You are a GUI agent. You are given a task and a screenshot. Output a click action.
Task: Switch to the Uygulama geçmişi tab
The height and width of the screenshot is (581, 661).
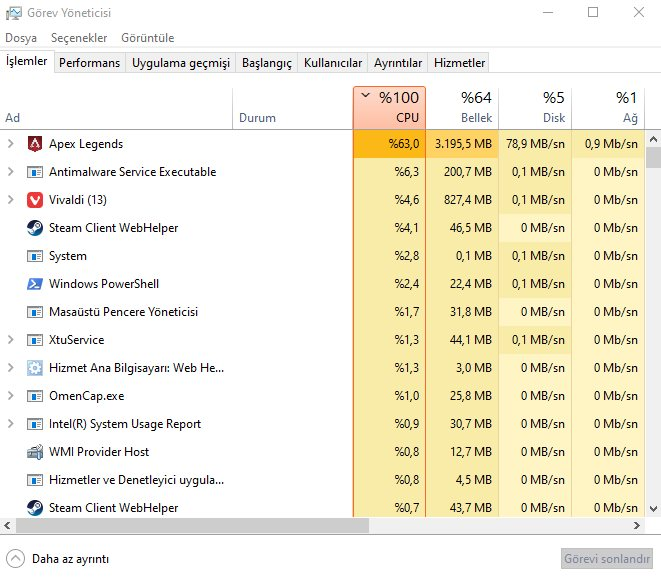click(x=181, y=63)
